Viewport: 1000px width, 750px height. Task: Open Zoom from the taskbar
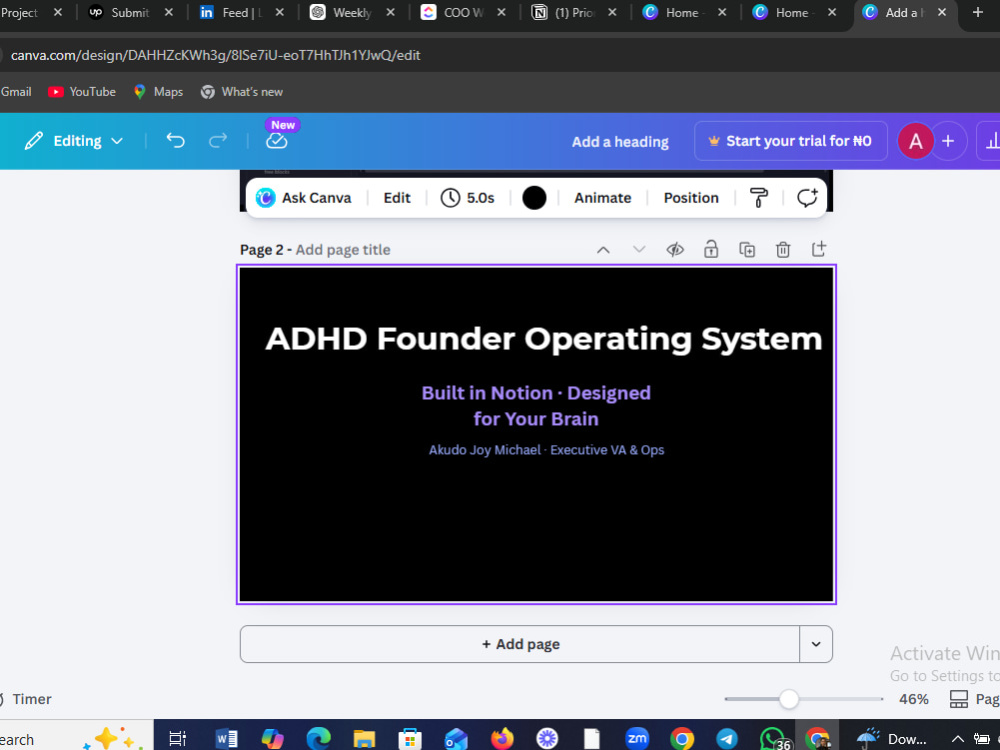tap(636, 739)
